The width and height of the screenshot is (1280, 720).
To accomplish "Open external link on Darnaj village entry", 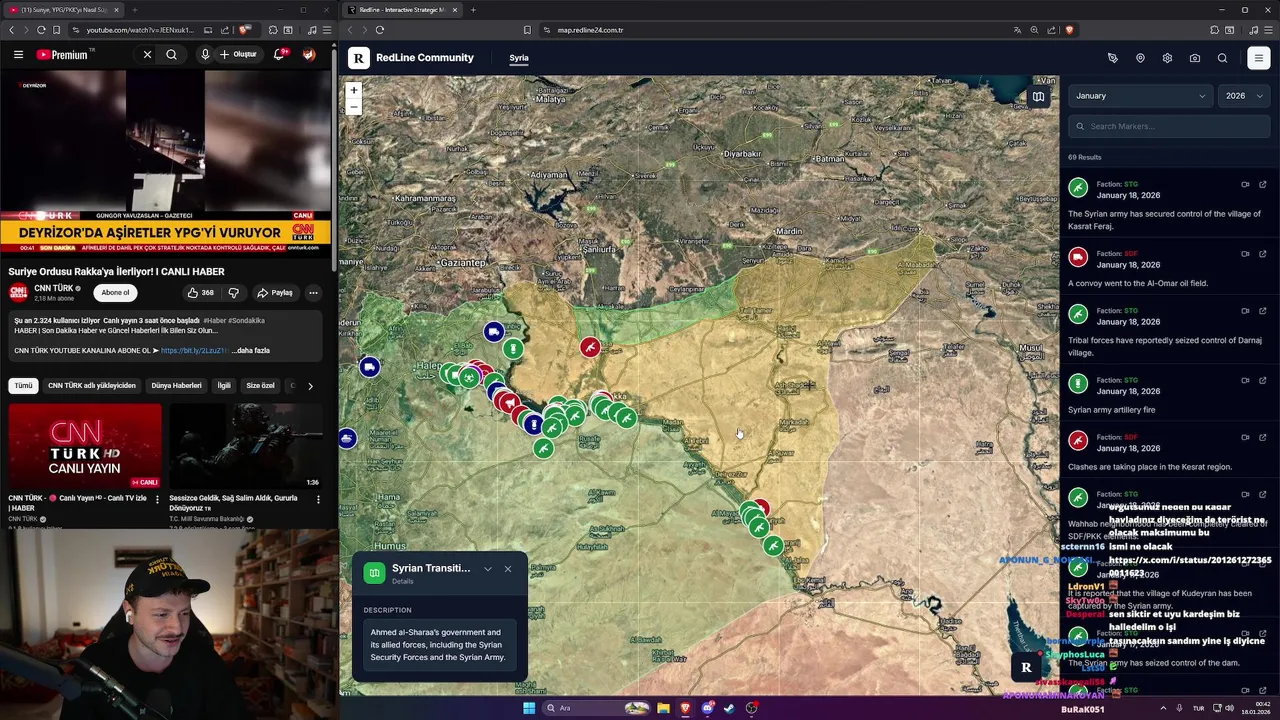I will coord(1262,310).
